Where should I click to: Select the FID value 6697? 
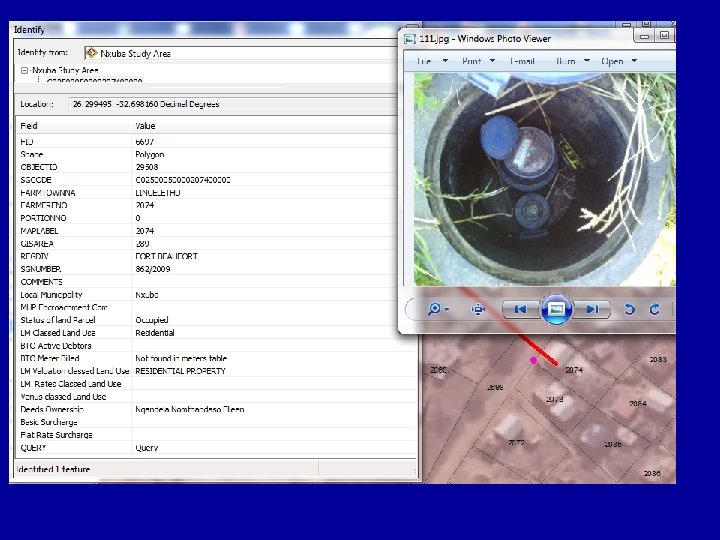pos(145,142)
